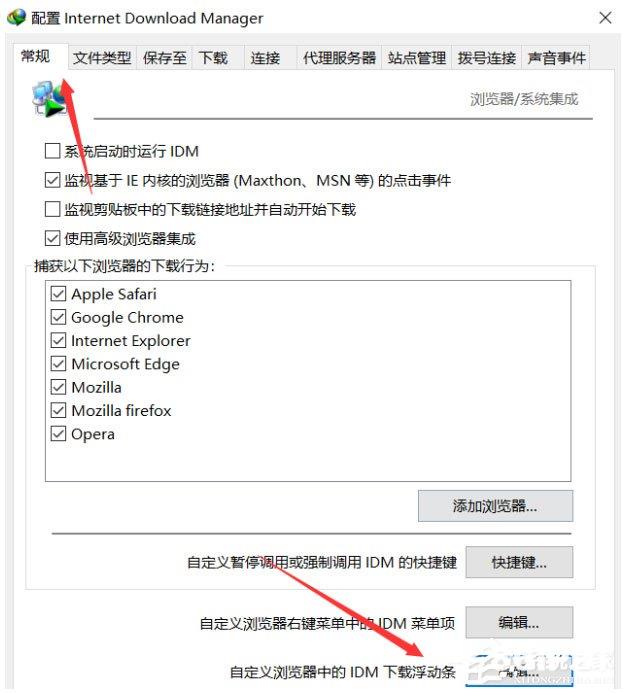
Task: Enable 监视剪贴板中的下载链接 checkbox
Action: (x=53, y=209)
